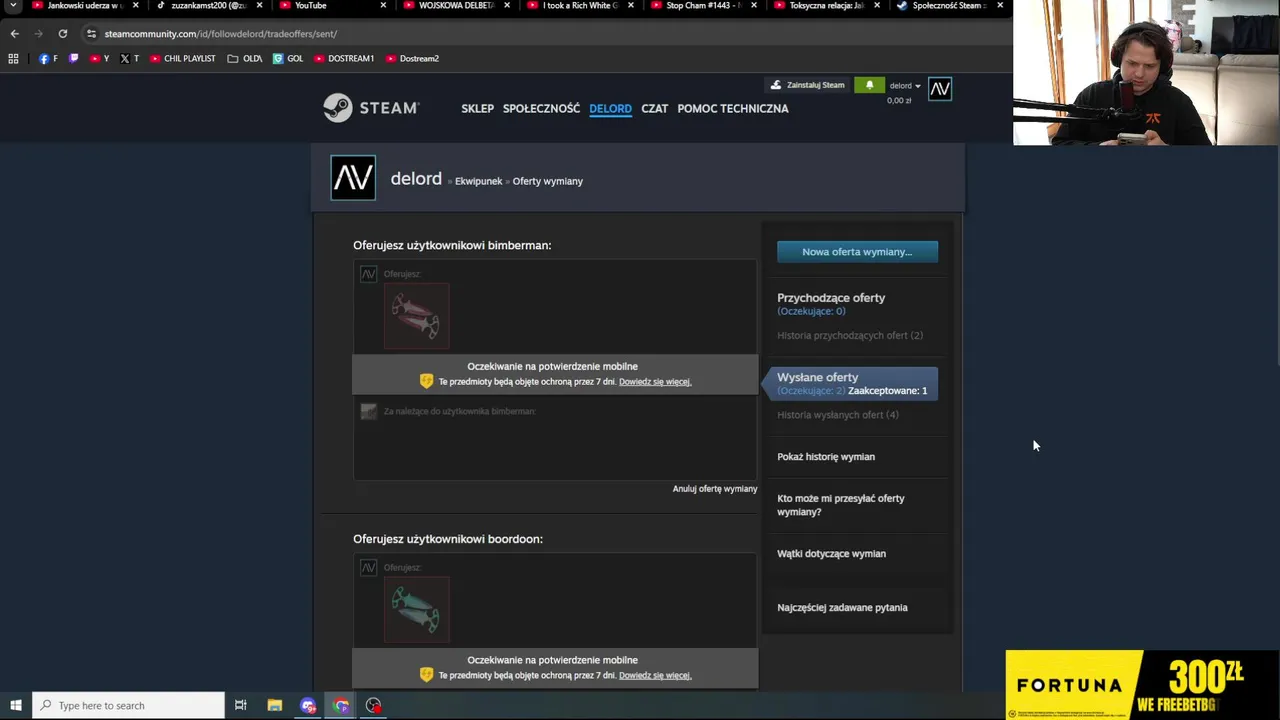This screenshot has height=720, width=1280.
Task: Click delord profile name link
Action: click(x=416, y=179)
